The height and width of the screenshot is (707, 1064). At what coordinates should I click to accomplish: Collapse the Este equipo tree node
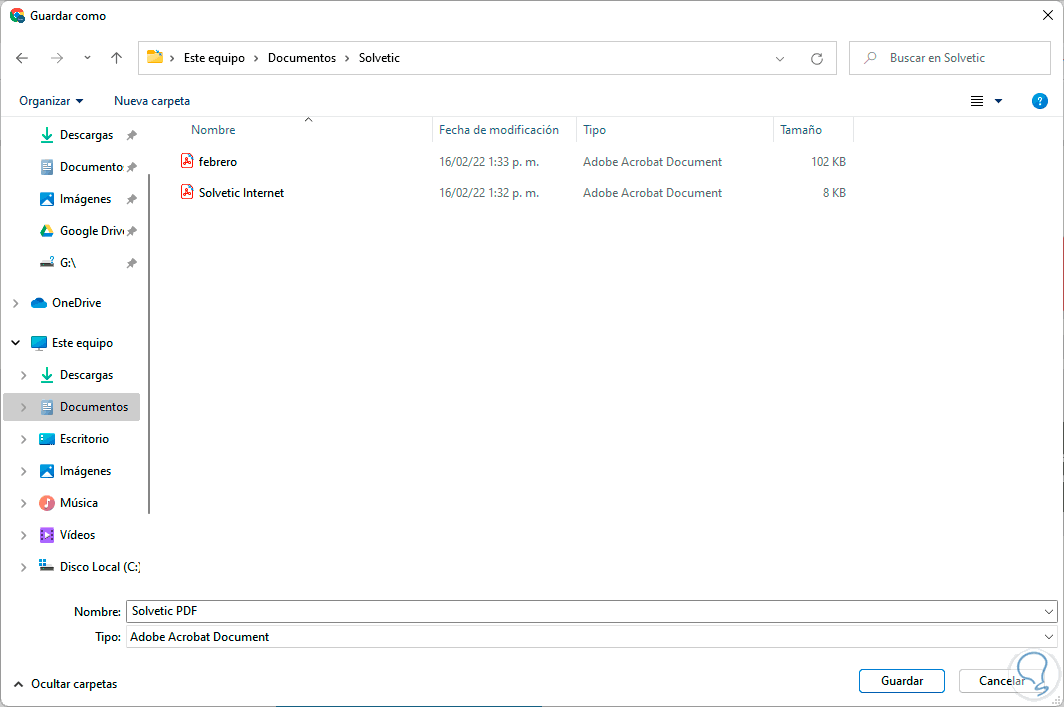(x=16, y=343)
